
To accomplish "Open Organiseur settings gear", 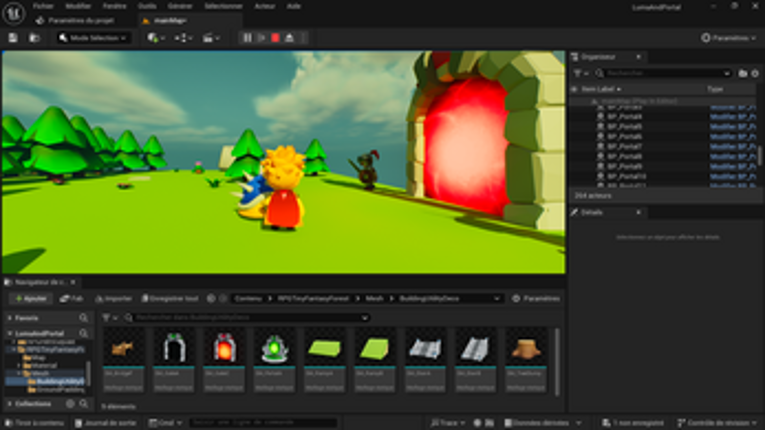I will click(755, 73).
